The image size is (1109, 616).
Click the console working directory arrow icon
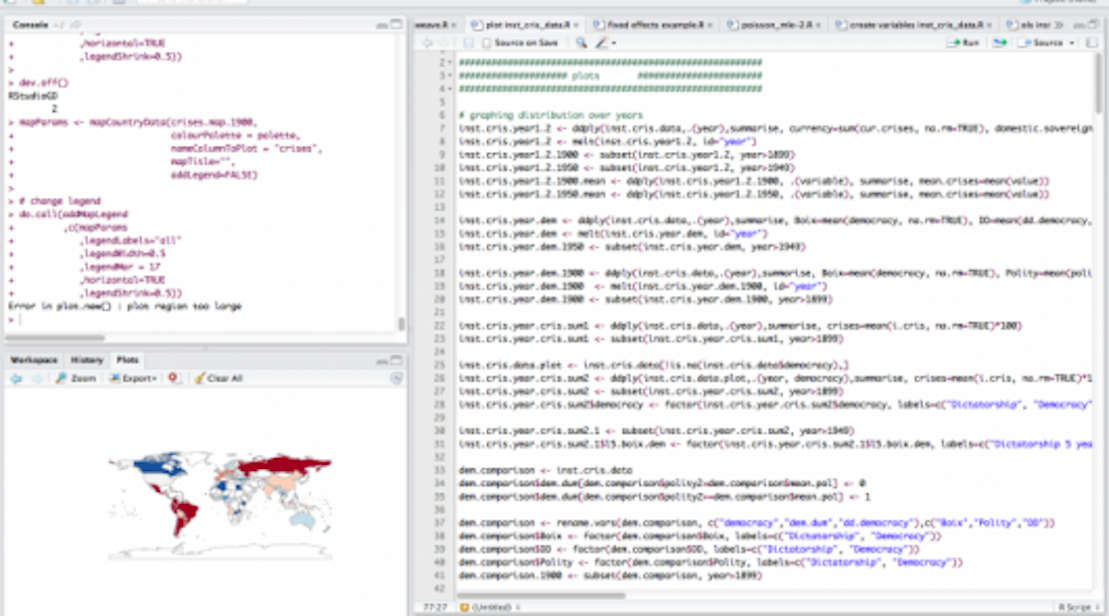[75, 25]
